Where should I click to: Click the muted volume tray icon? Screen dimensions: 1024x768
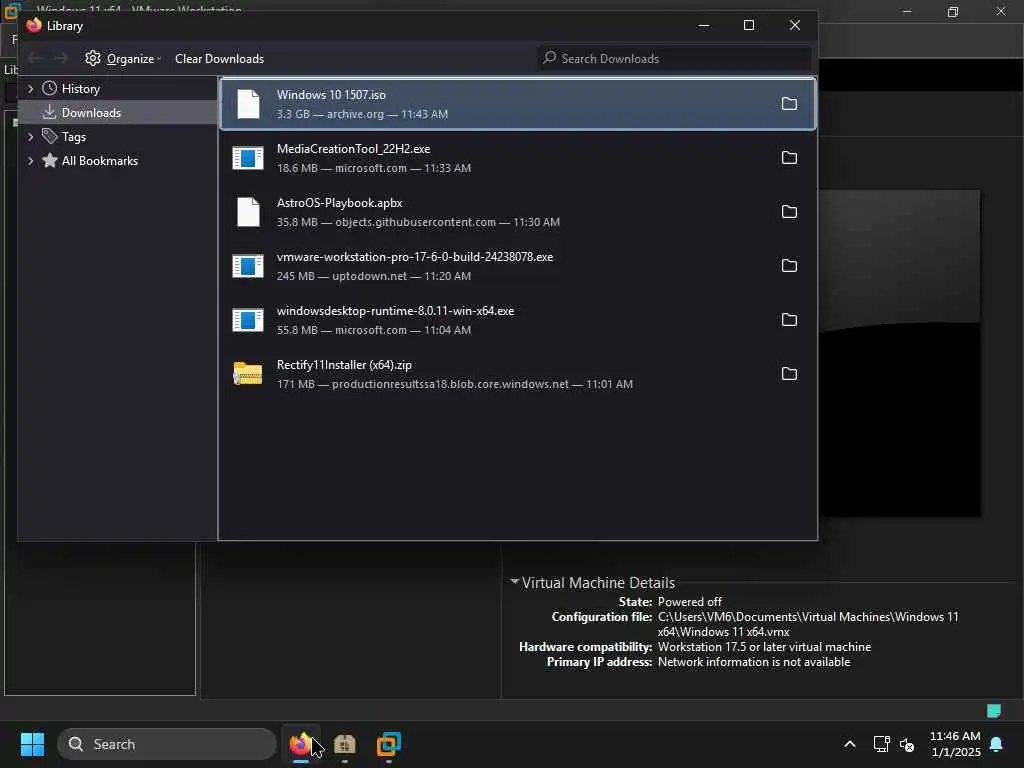tap(907, 744)
